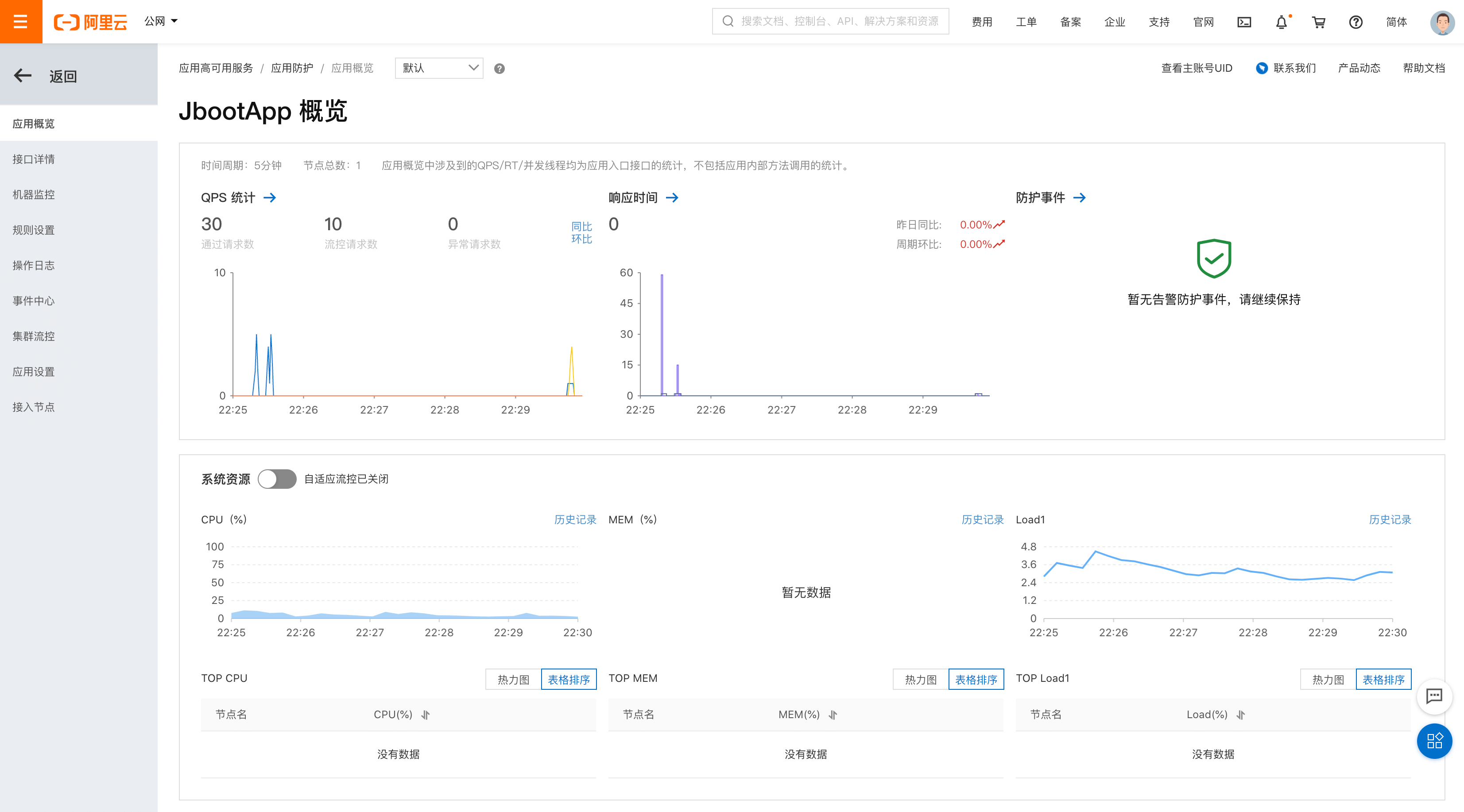Open the user avatar menu
The width and height of the screenshot is (1464, 812).
(1442, 22)
